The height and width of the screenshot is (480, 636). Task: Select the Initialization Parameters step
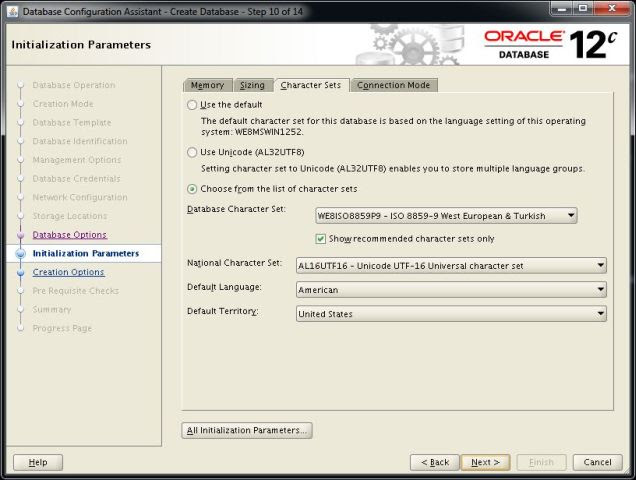point(86,254)
